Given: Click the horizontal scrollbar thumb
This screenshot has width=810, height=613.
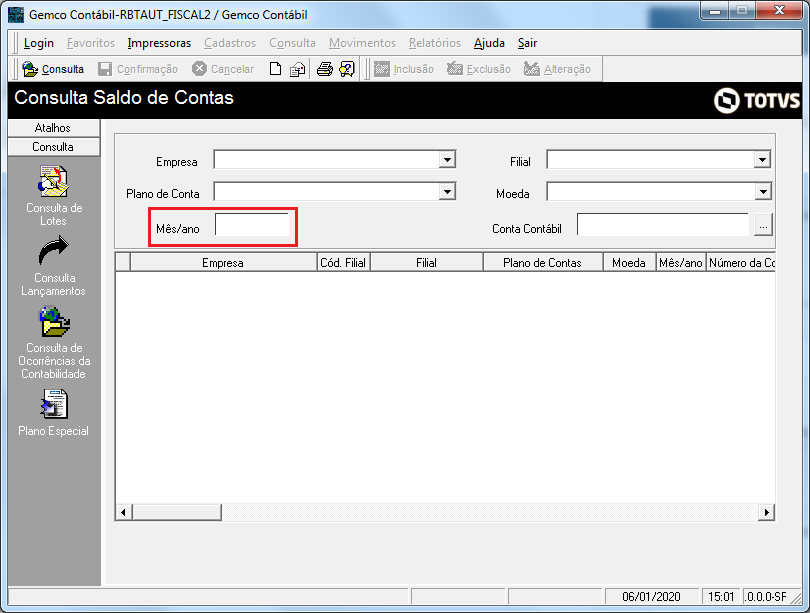Looking at the screenshot, I should (x=177, y=512).
